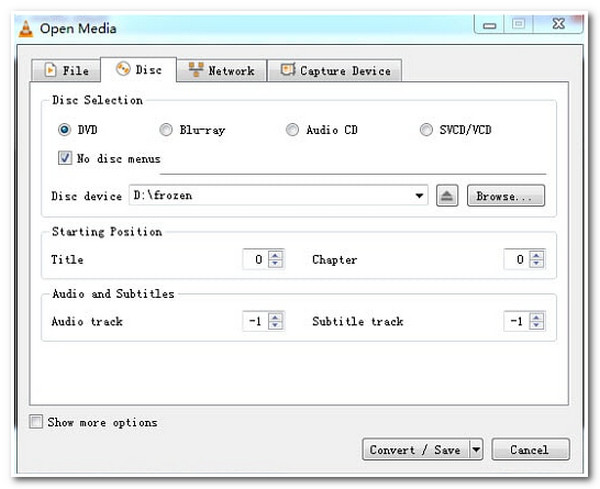The height and width of the screenshot is (489, 600).
Task: Select the Disc tab
Action: click(139, 70)
